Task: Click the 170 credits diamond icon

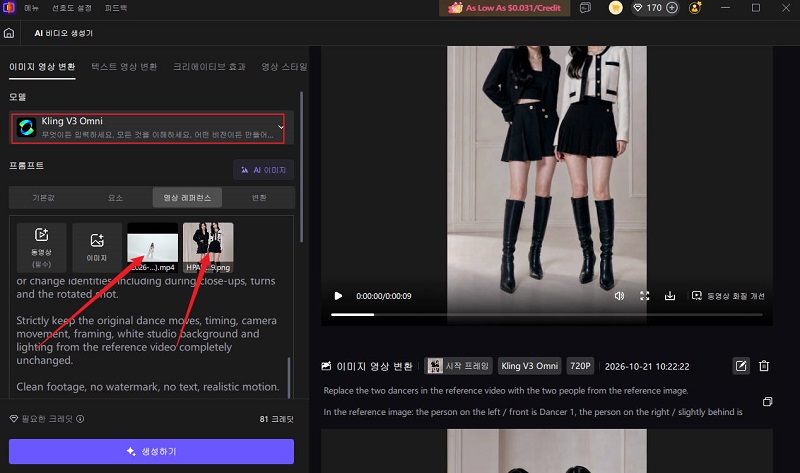Action: (638, 8)
